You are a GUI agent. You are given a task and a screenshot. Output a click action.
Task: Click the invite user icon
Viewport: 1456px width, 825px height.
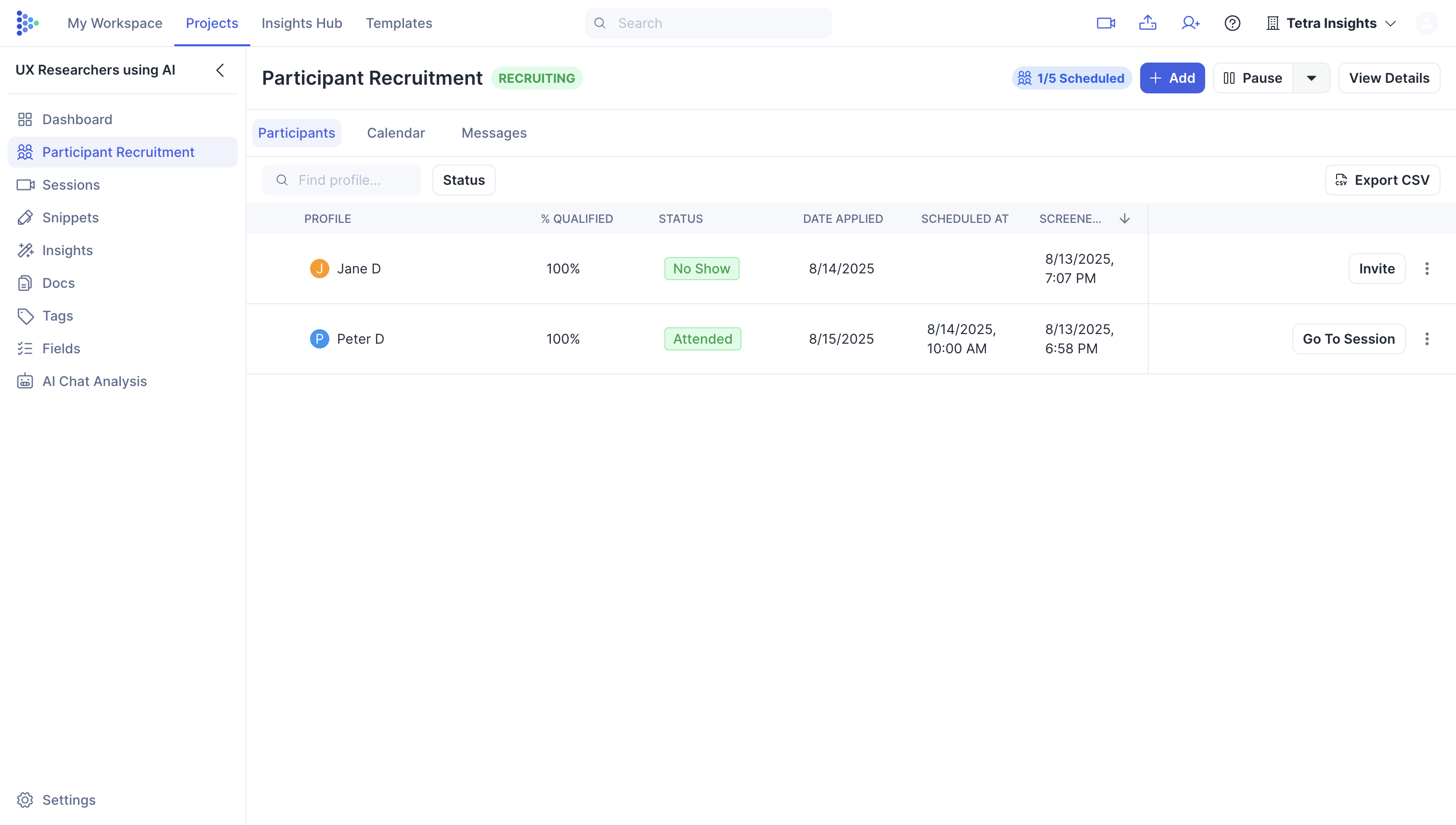tap(1190, 23)
